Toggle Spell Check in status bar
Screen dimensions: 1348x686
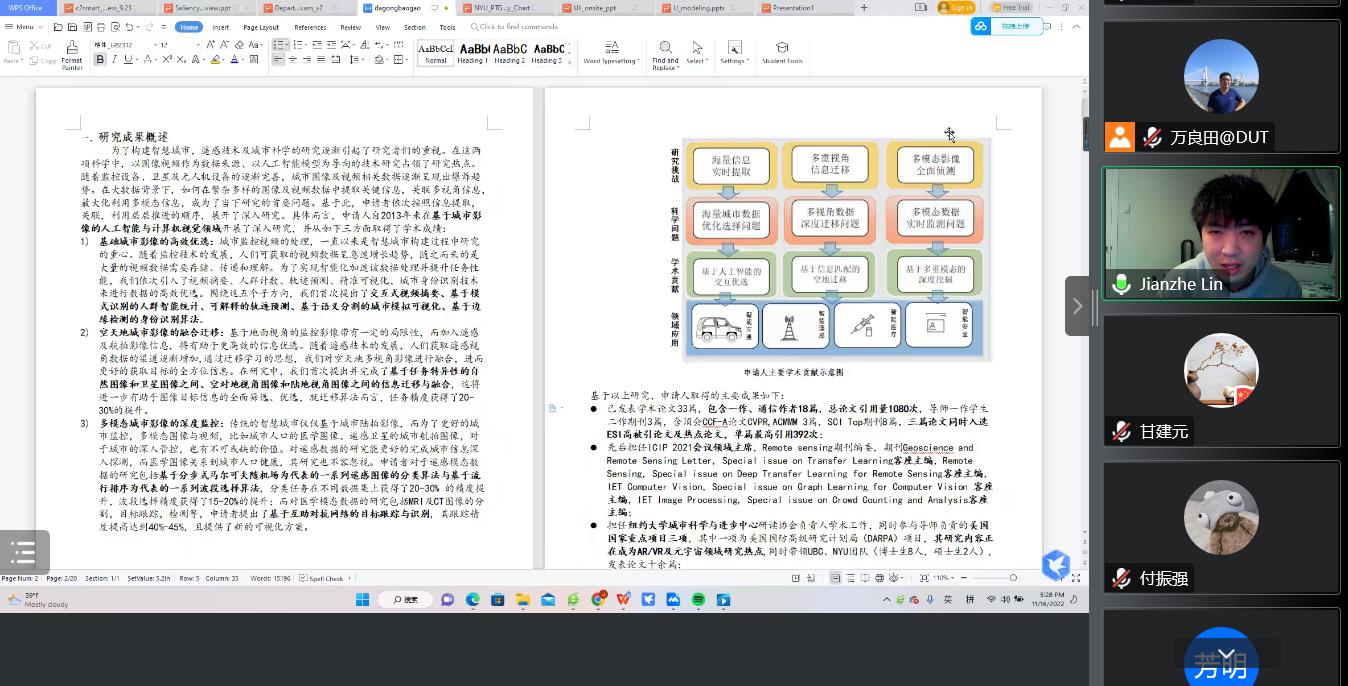(x=325, y=578)
